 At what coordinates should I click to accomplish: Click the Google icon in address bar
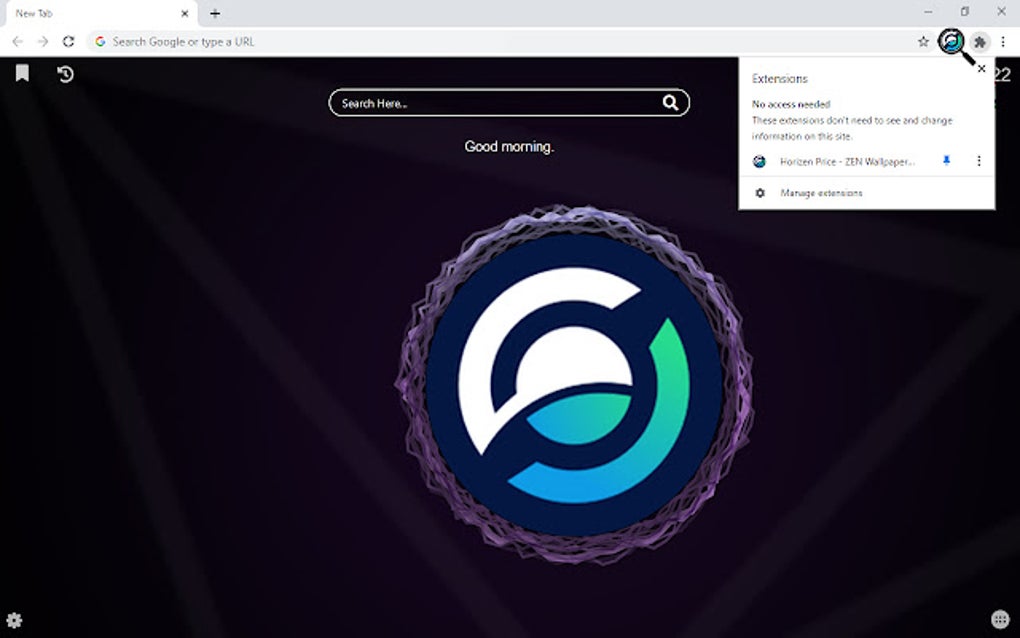[100, 42]
